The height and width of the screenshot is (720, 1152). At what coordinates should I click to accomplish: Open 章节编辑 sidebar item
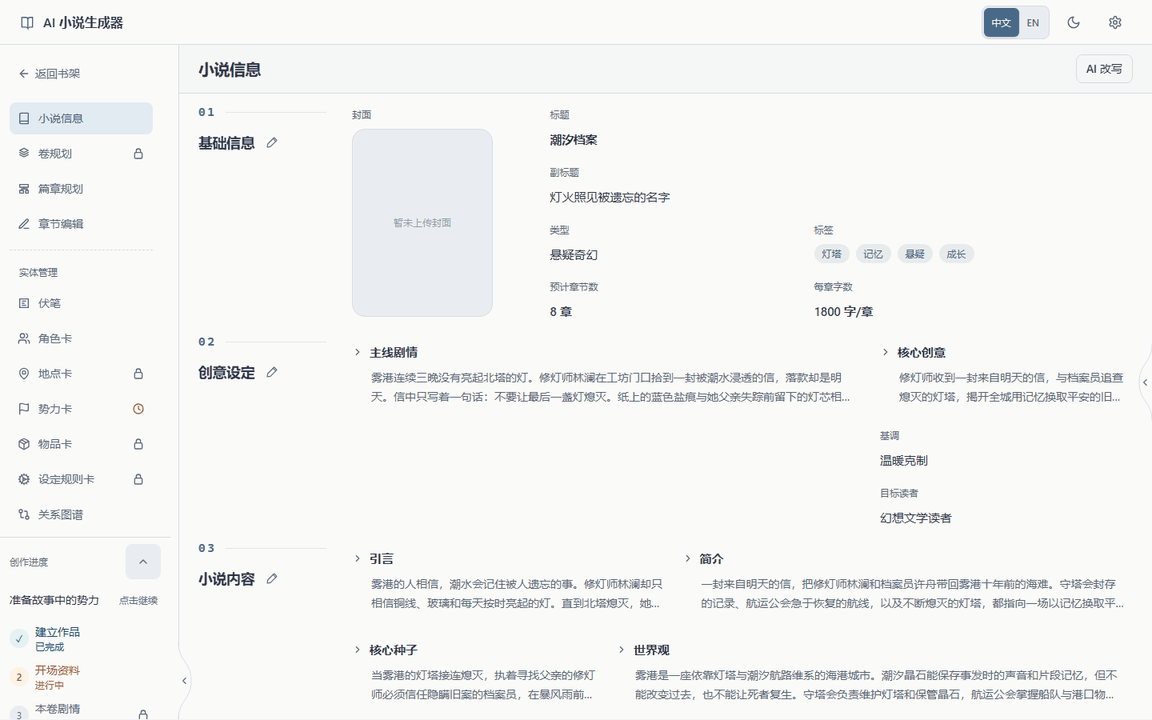pyautogui.click(x=81, y=224)
